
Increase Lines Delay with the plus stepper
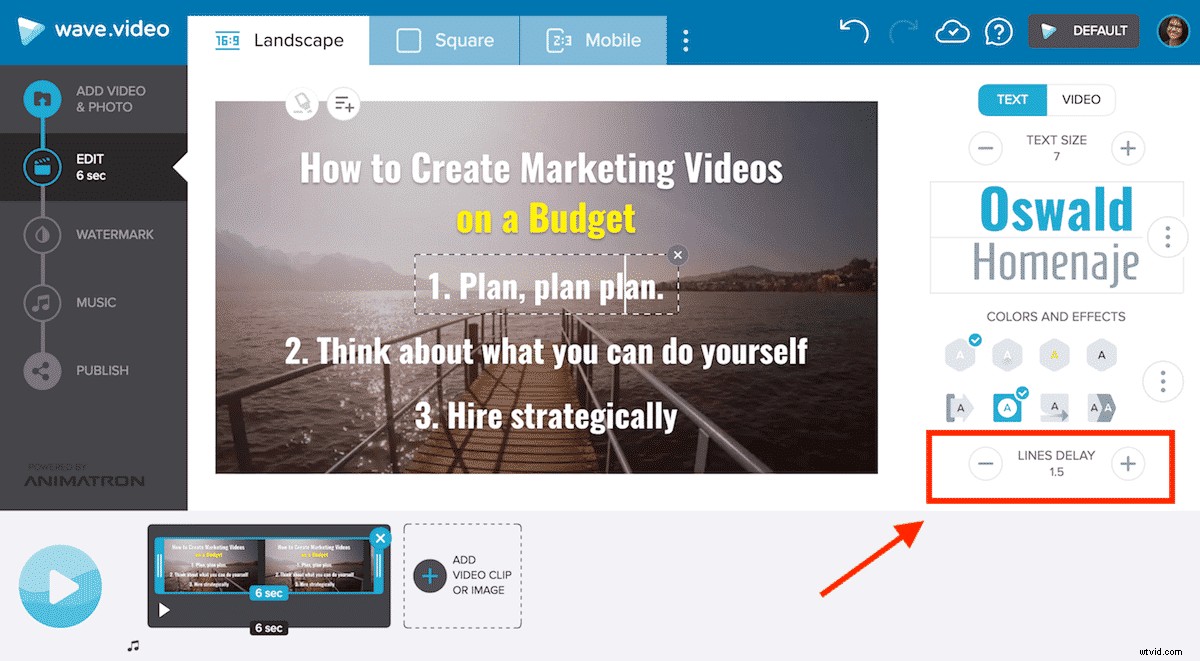[x=1127, y=464]
